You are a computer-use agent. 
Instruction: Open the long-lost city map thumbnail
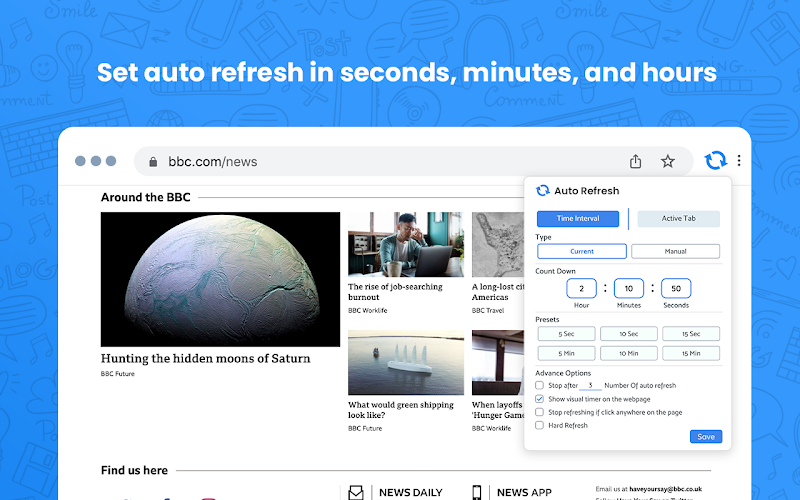pyautogui.click(x=498, y=244)
